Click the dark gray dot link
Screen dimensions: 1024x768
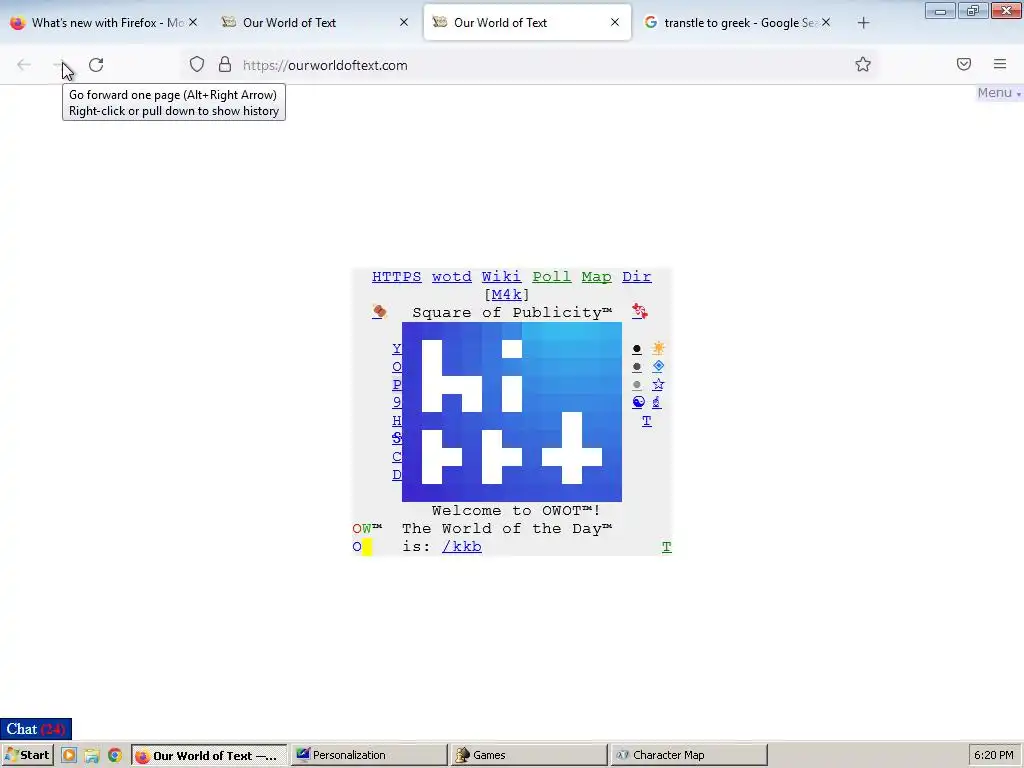pos(637,367)
